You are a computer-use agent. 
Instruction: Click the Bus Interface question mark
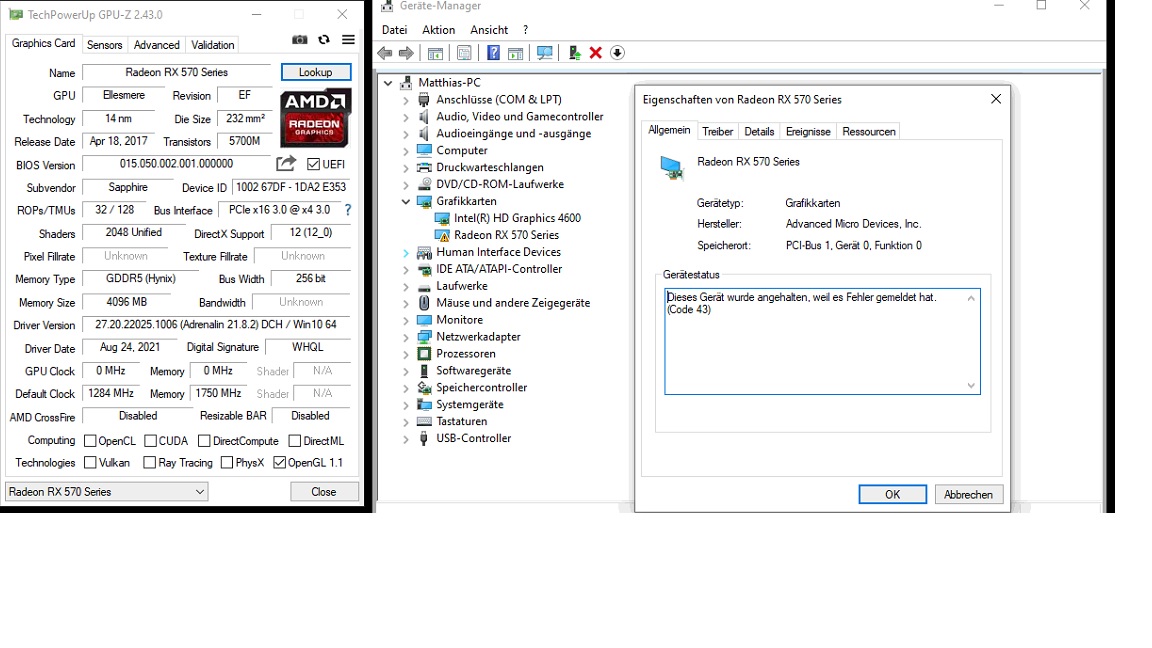pyautogui.click(x=348, y=209)
